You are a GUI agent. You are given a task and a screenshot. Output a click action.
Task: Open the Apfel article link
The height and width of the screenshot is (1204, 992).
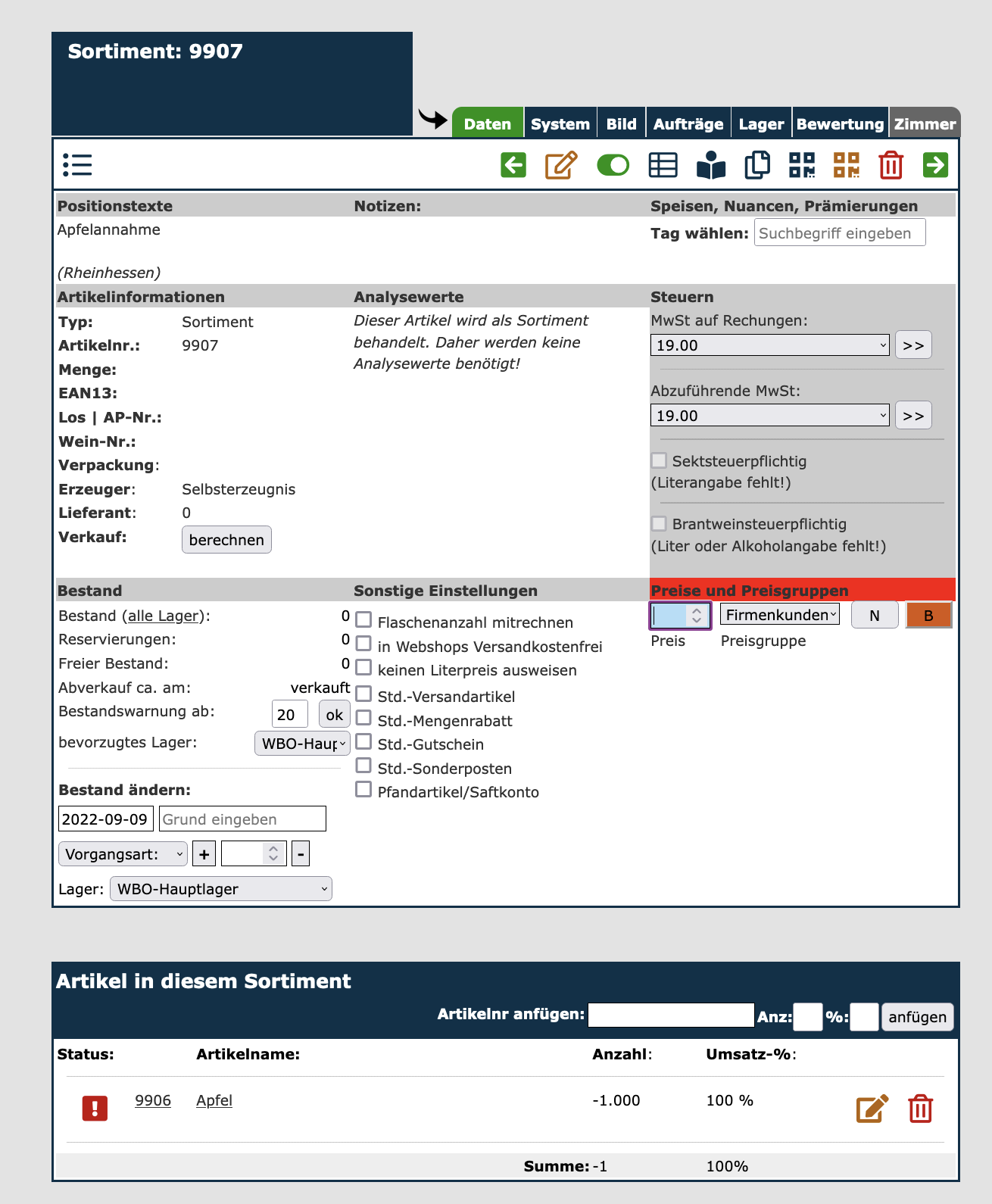tap(214, 1100)
